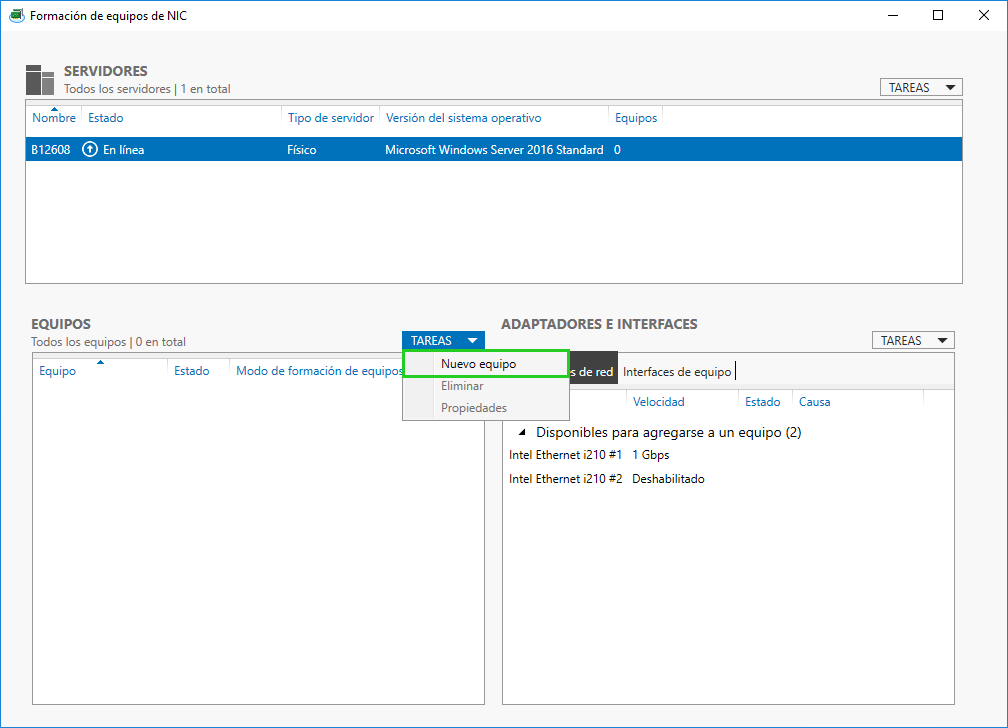Open the TAREAS dropdown for Servidores
The width and height of the screenshot is (1008, 728).
pyautogui.click(x=921, y=87)
